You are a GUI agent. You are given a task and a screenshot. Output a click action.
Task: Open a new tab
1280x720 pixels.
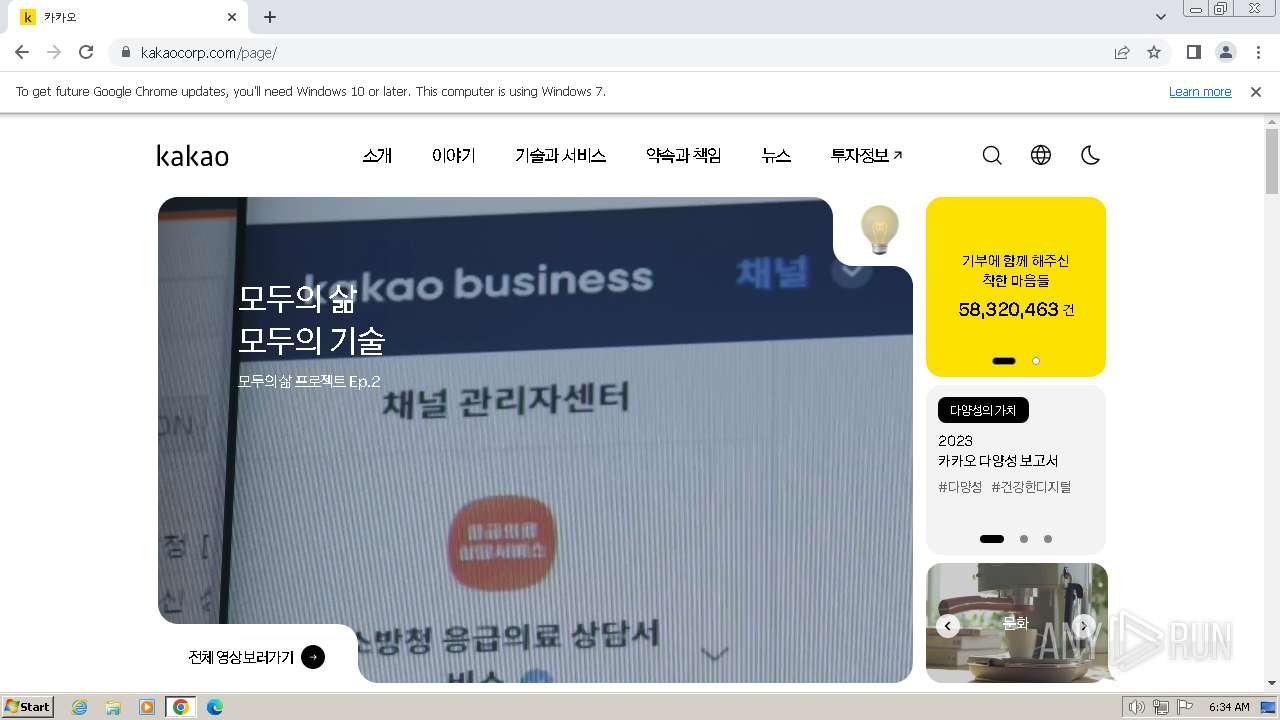(x=270, y=17)
